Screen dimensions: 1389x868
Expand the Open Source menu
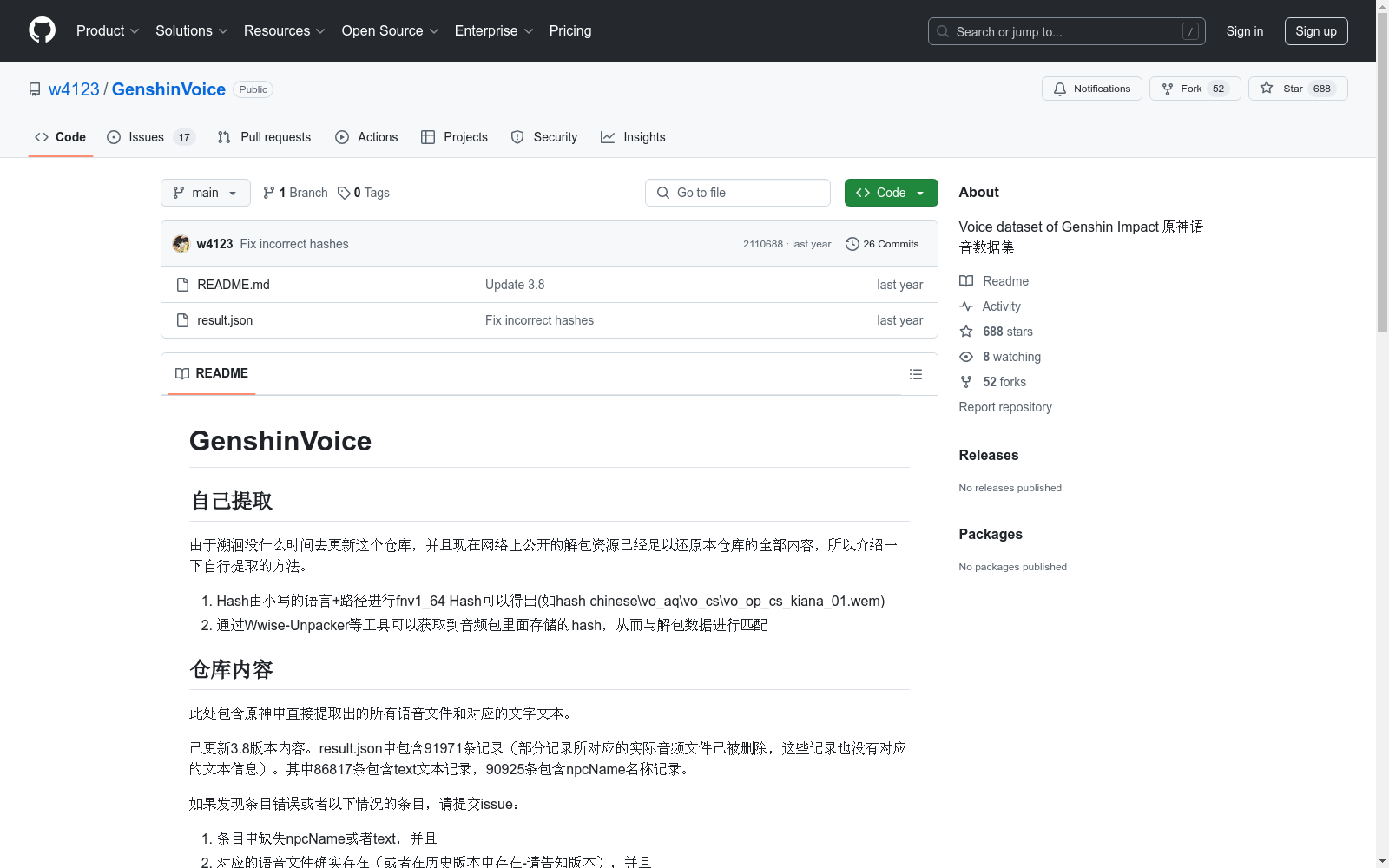(391, 30)
